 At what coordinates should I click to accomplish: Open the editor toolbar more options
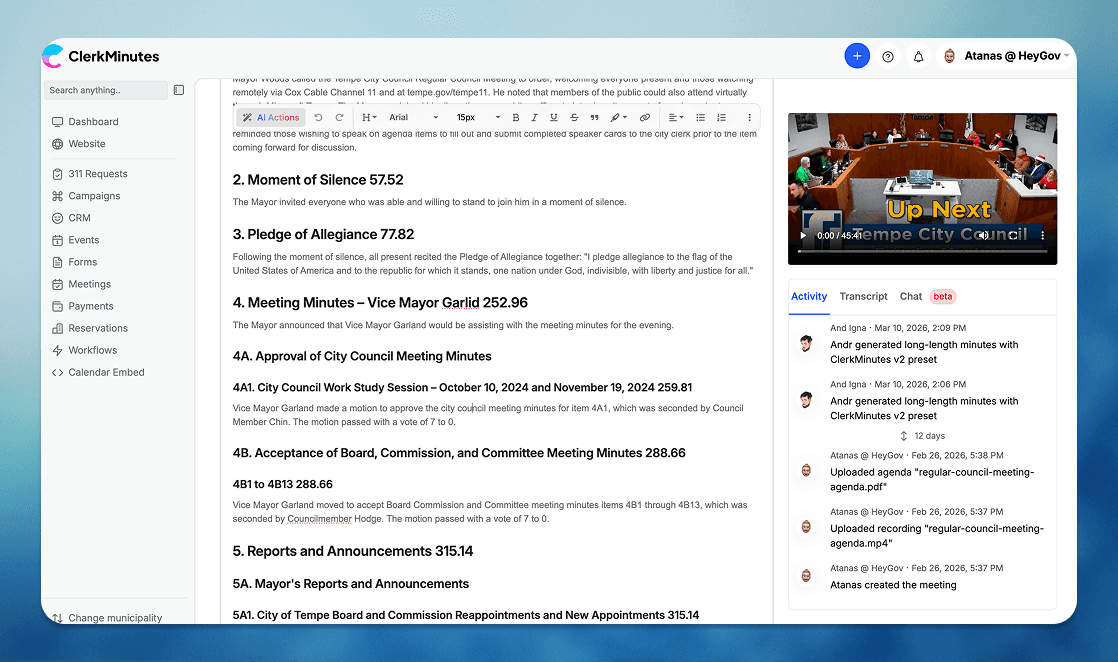click(749, 118)
